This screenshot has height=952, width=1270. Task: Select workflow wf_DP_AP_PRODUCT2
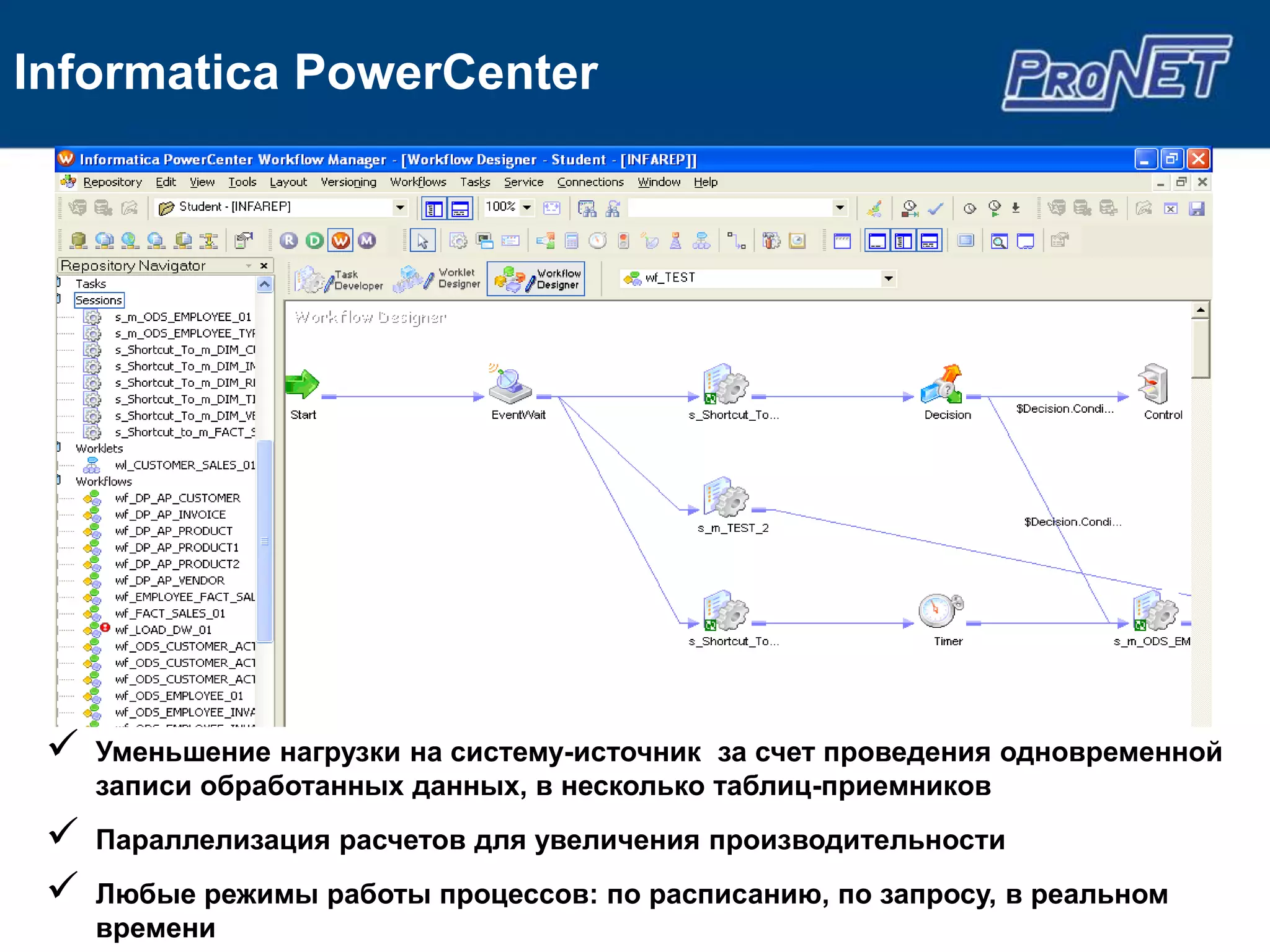(x=177, y=563)
